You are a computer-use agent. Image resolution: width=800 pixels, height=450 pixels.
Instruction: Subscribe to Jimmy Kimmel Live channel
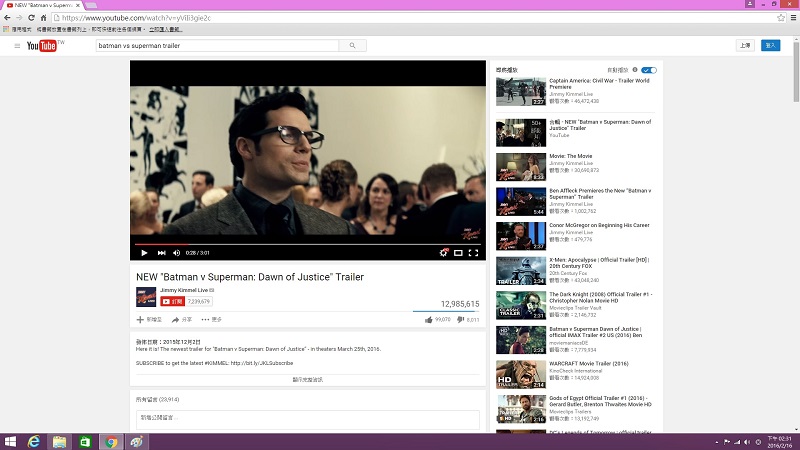[x=172, y=302]
